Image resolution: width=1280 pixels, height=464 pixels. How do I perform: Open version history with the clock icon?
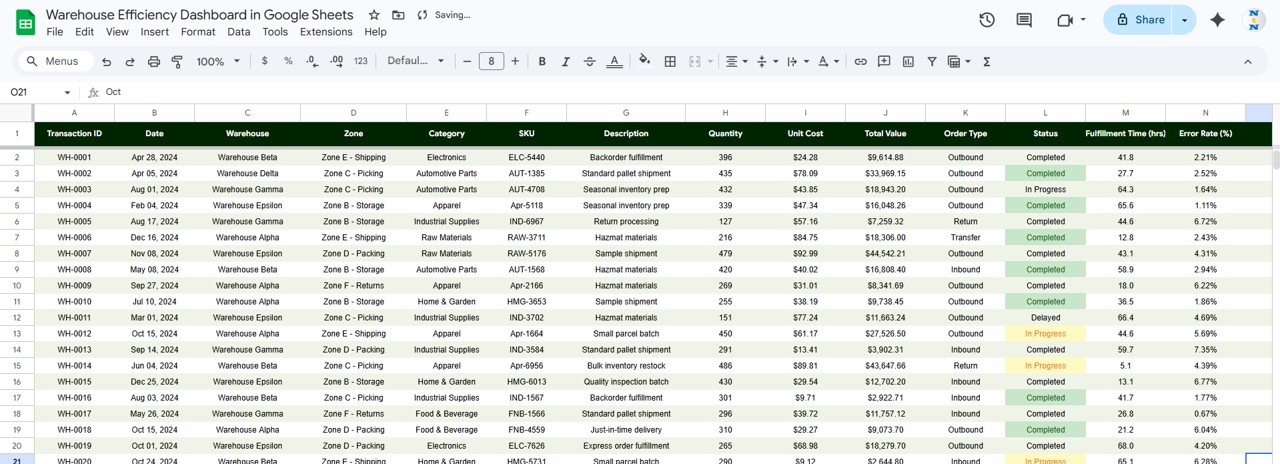(x=987, y=20)
